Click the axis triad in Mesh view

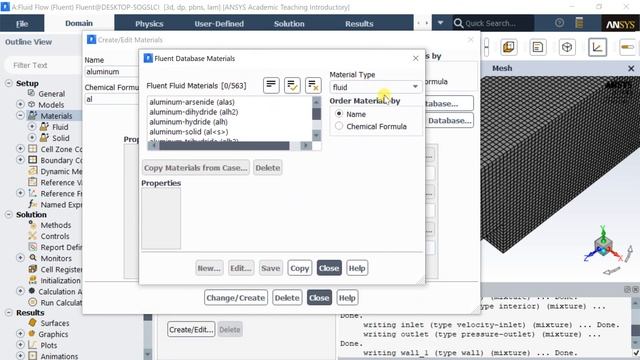[x=603, y=245]
